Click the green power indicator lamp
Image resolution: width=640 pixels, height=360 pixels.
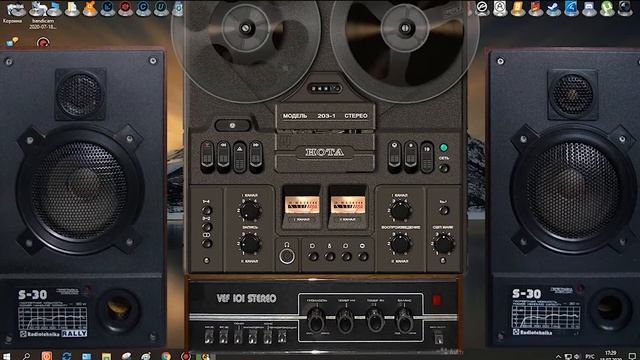(444, 147)
